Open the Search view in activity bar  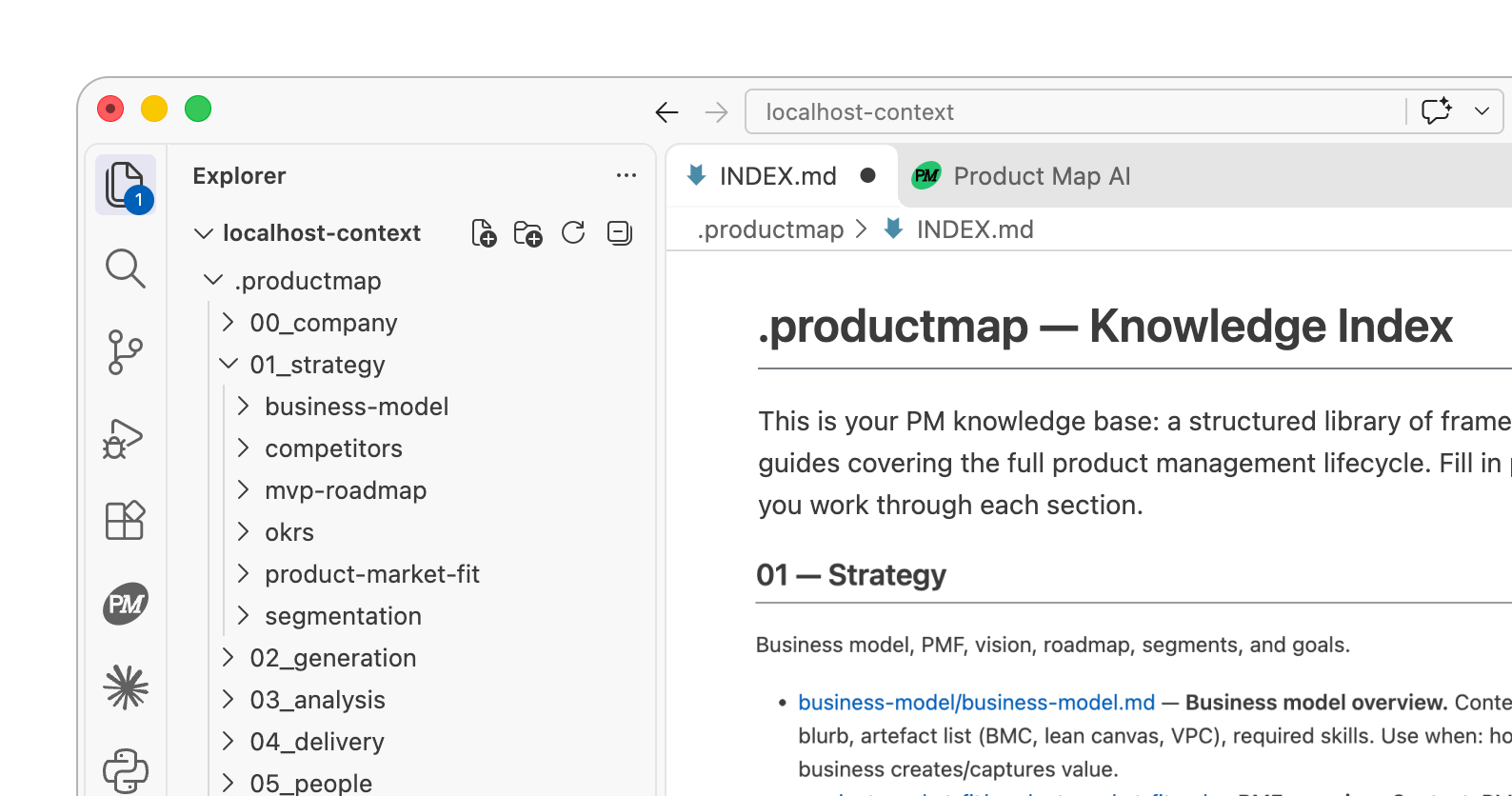[x=126, y=269]
